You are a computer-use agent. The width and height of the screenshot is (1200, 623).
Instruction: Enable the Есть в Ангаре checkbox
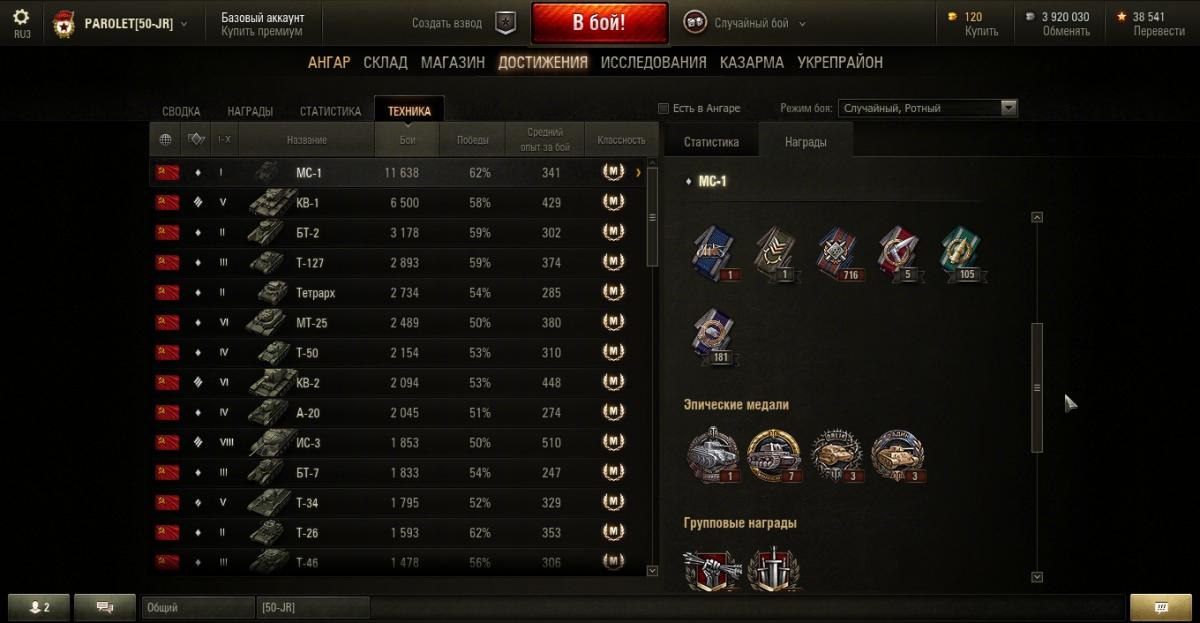[663, 108]
